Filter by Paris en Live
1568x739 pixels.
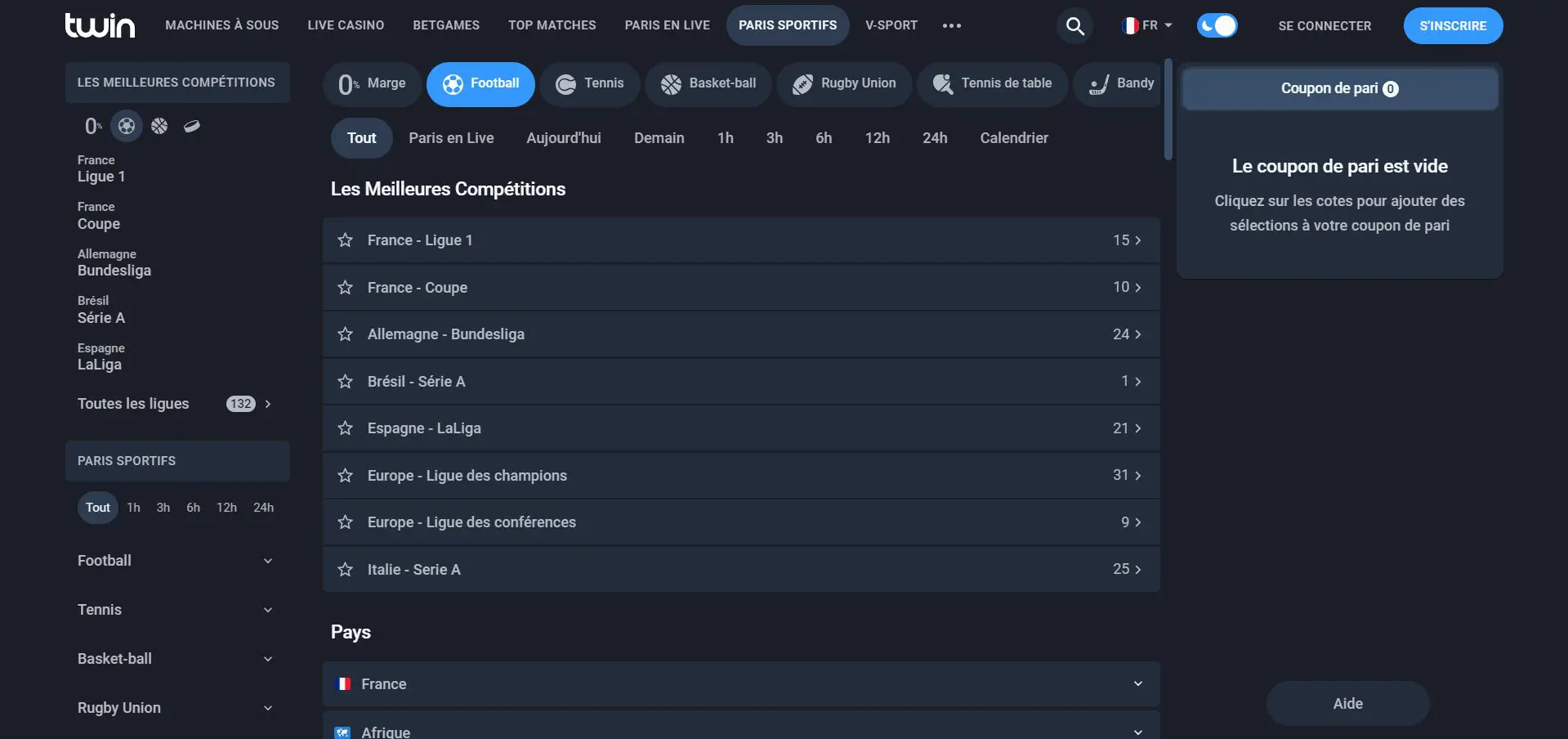451,138
